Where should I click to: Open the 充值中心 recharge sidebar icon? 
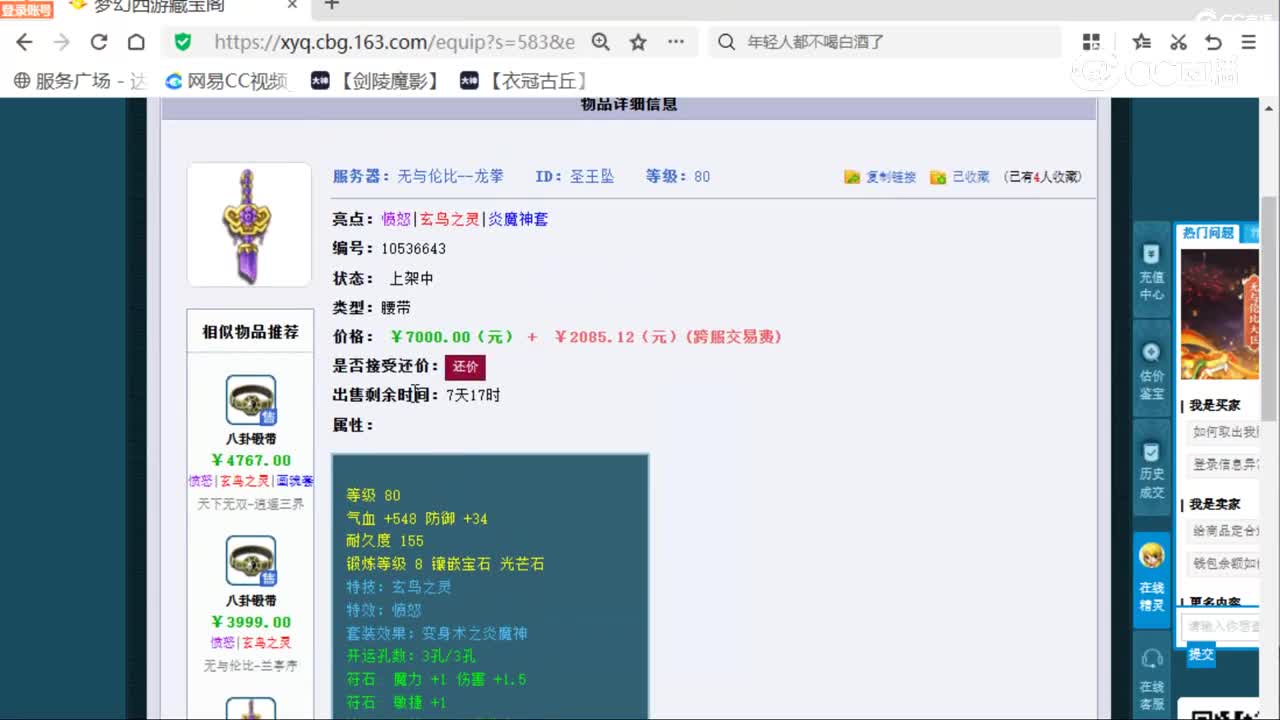1151,271
